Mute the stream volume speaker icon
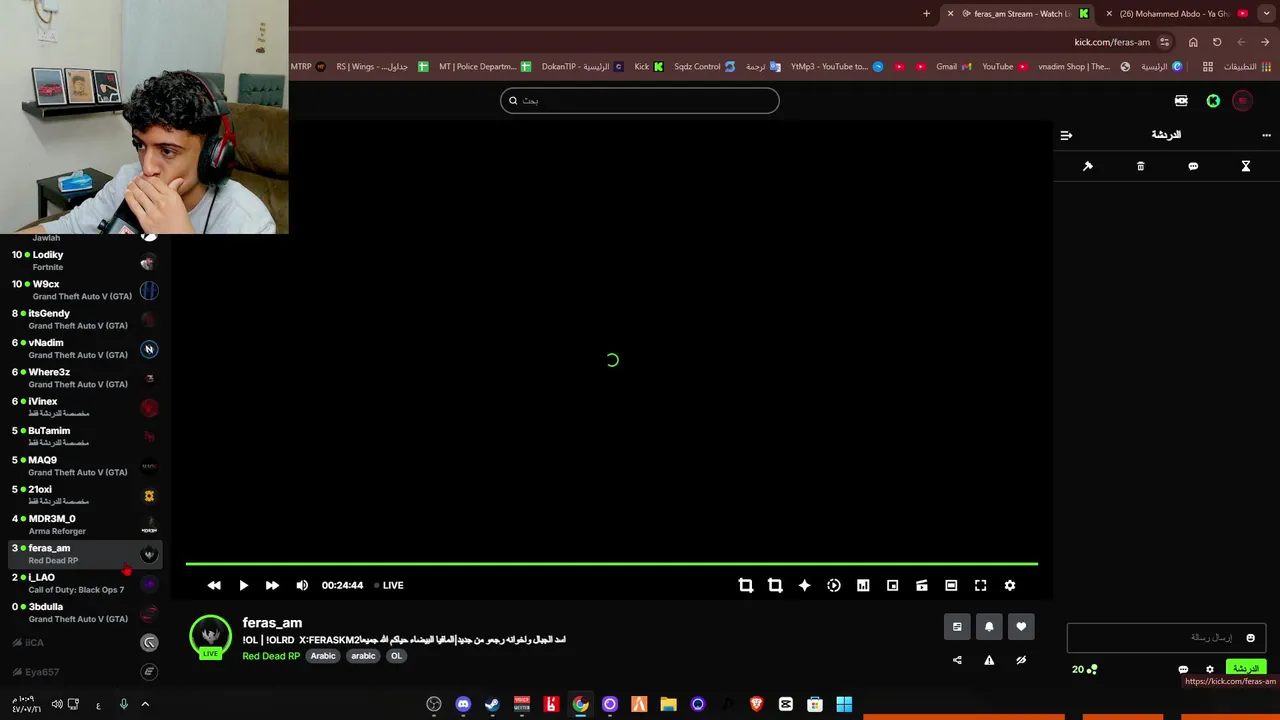This screenshot has height=720, width=1280. click(x=302, y=585)
